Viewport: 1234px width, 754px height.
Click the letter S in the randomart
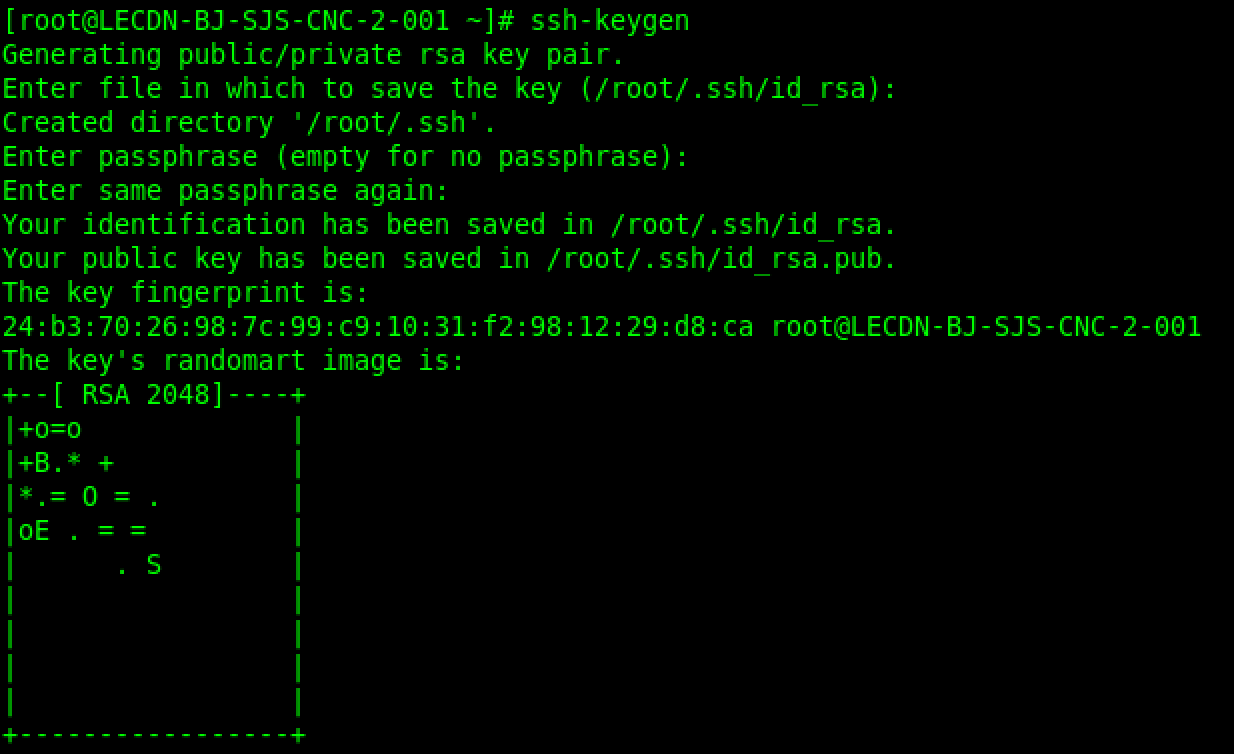tap(153, 565)
